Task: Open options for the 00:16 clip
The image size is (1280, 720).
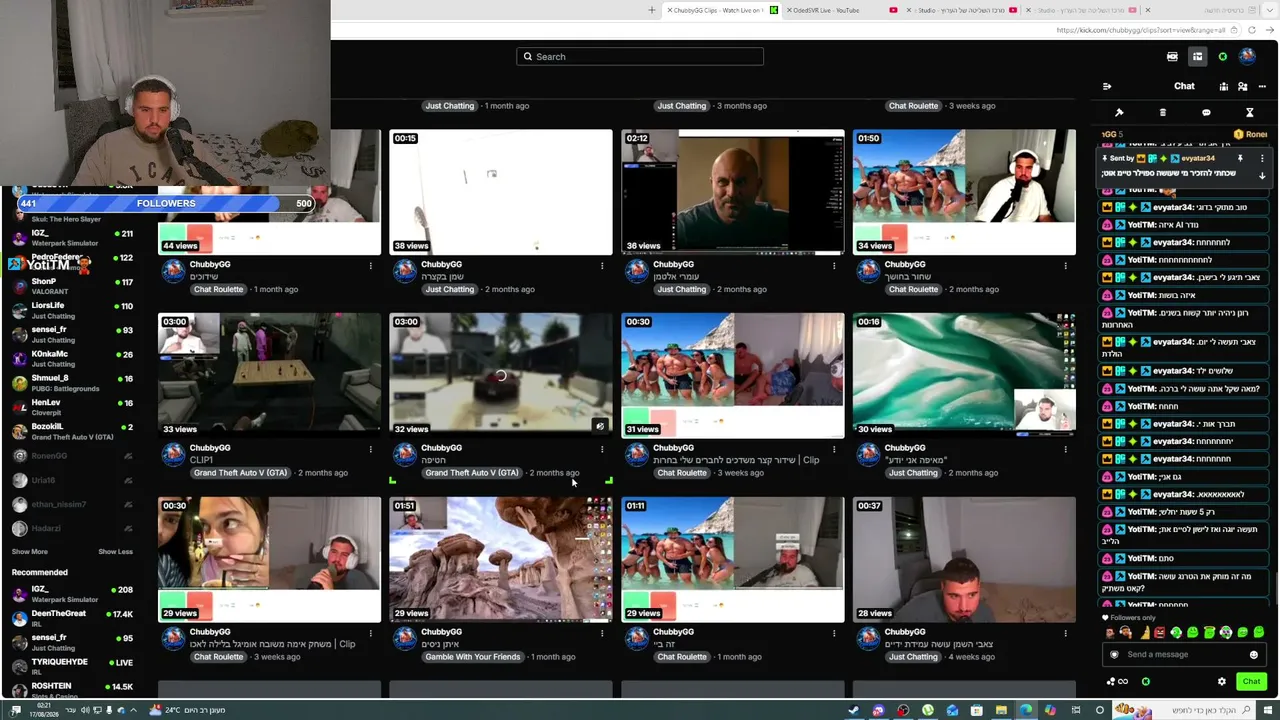Action: [1066, 450]
